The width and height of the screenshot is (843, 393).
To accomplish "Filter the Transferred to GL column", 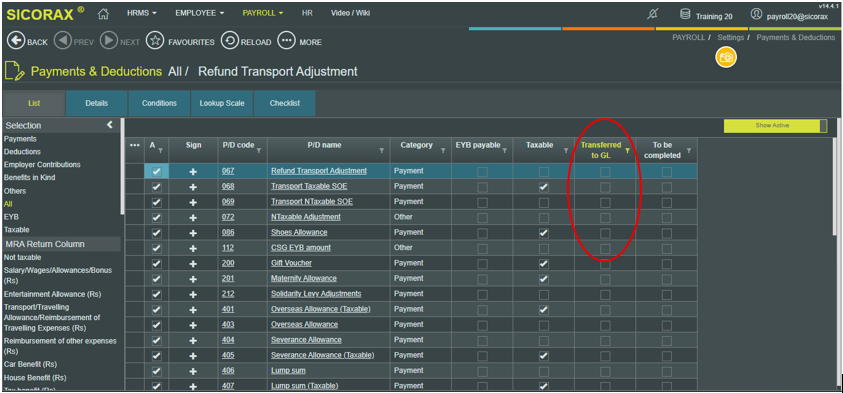I will click(x=627, y=151).
